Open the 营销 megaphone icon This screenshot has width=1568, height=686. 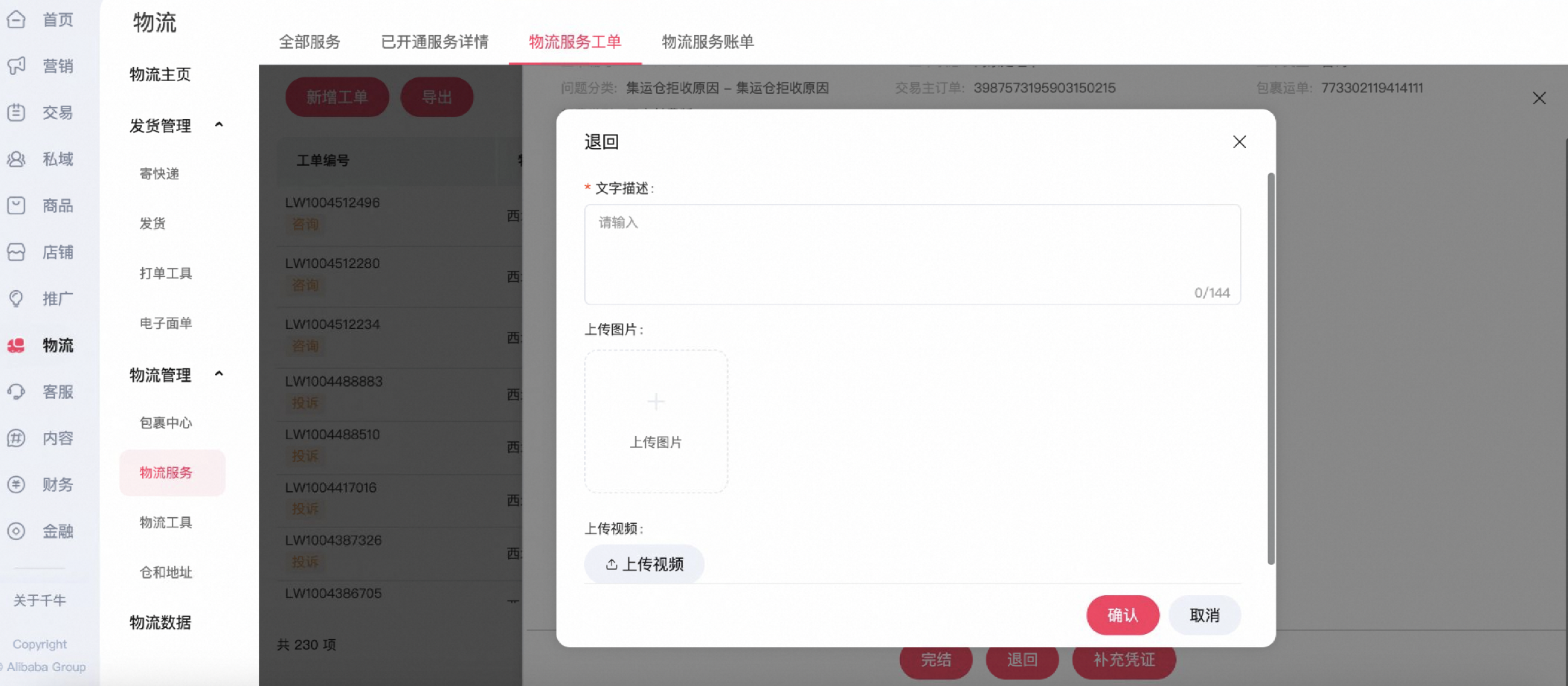[x=16, y=66]
